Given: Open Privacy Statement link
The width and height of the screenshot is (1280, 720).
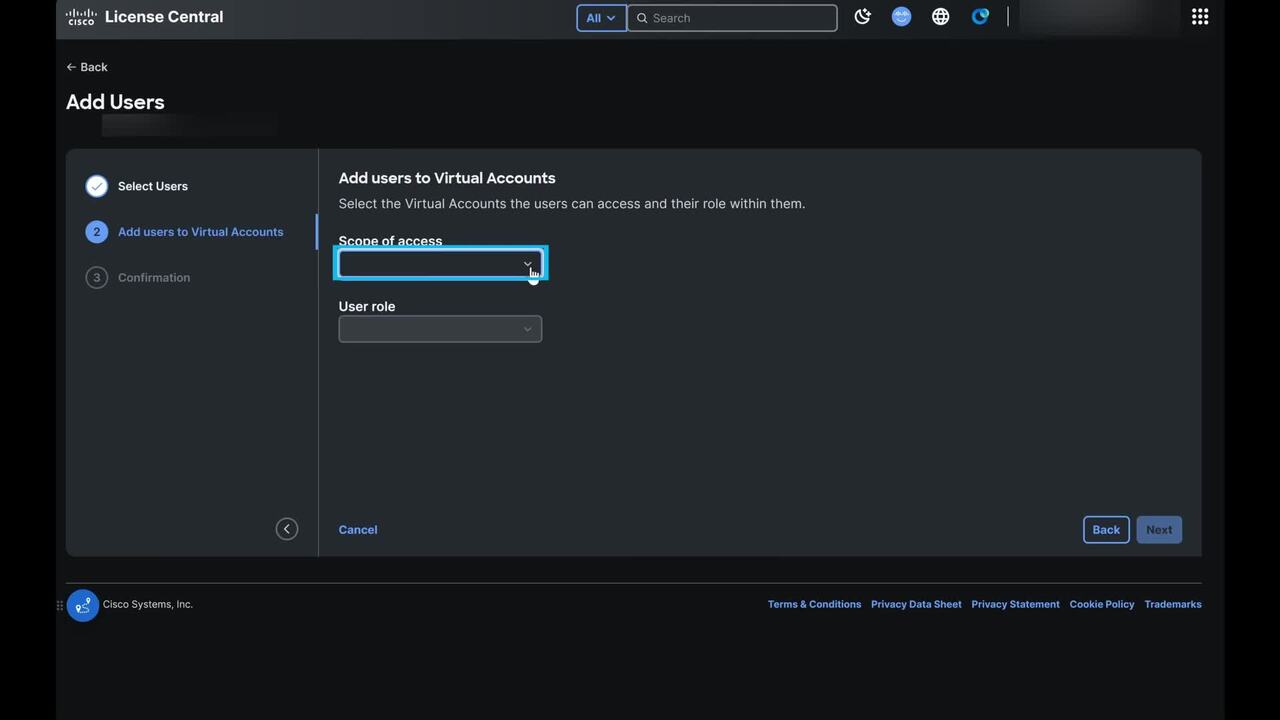Looking at the screenshot, I should coord(1015,604).
